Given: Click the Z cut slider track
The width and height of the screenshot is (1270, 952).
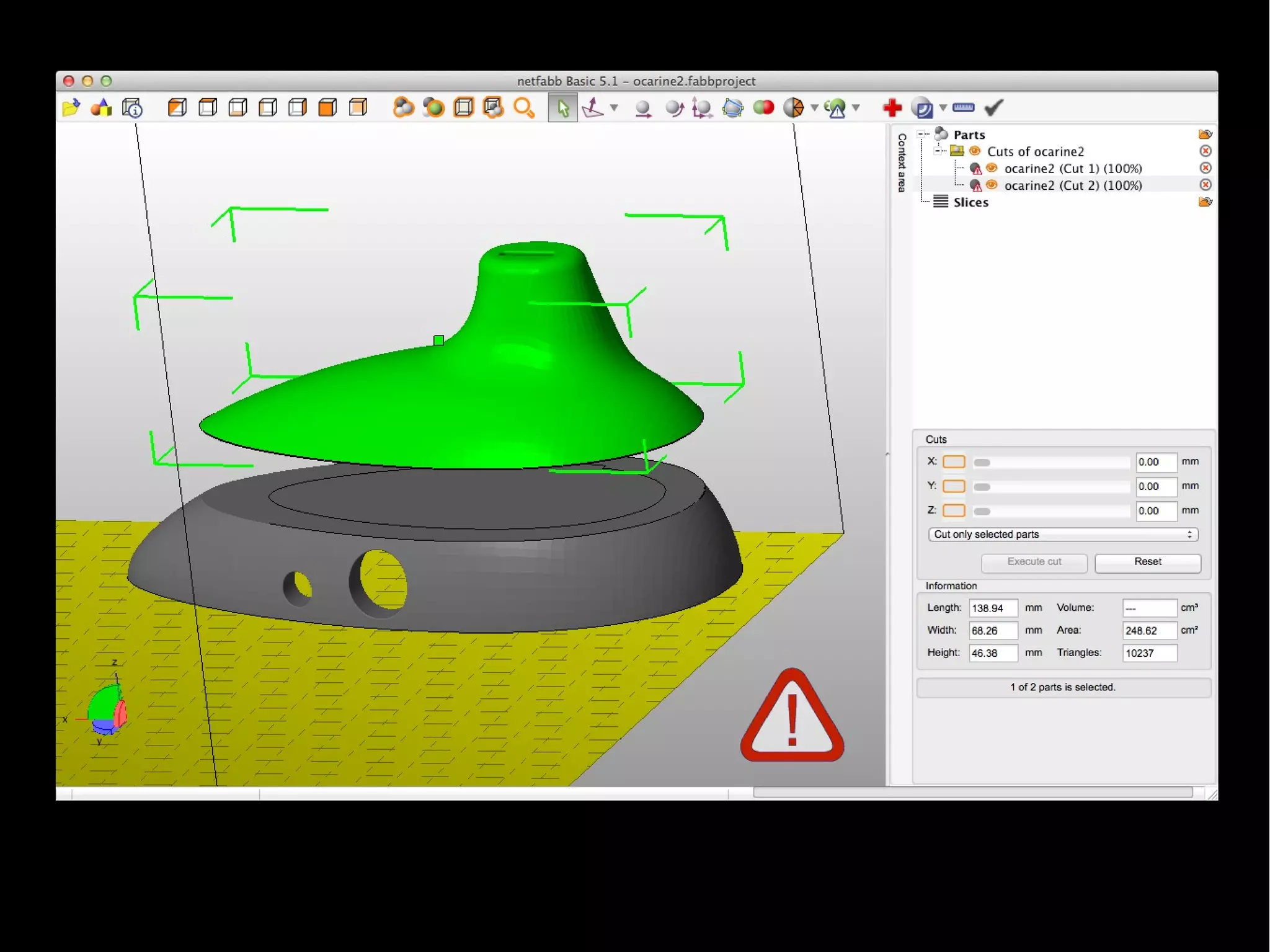Looking at the screenshot, I should [1051, 511].
